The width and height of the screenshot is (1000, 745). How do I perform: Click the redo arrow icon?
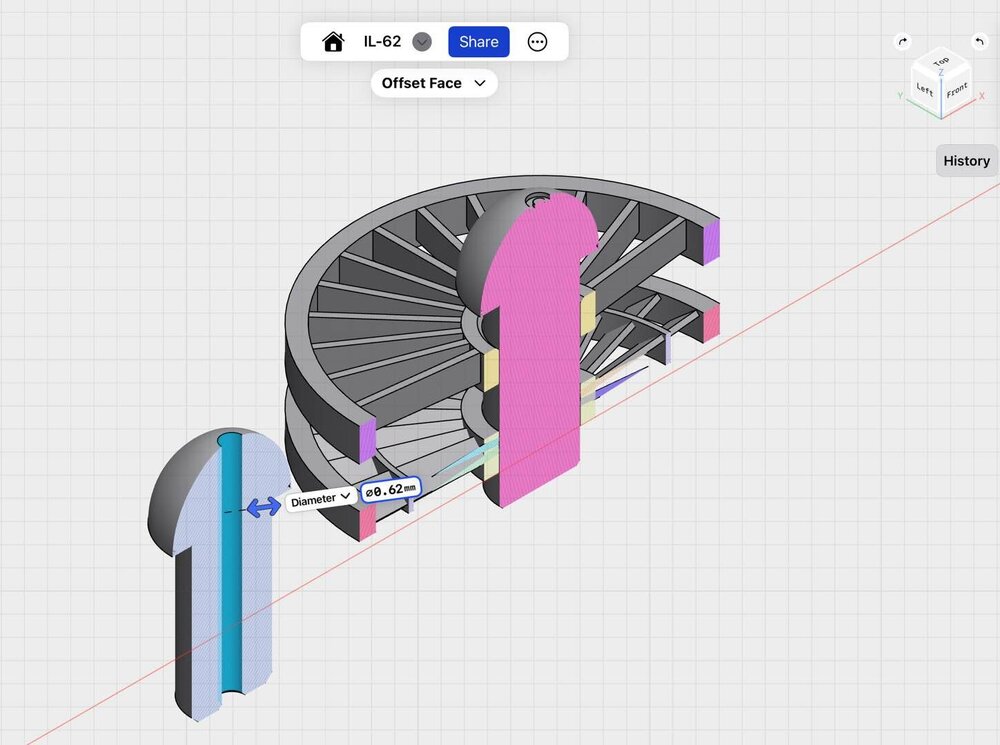902,42
